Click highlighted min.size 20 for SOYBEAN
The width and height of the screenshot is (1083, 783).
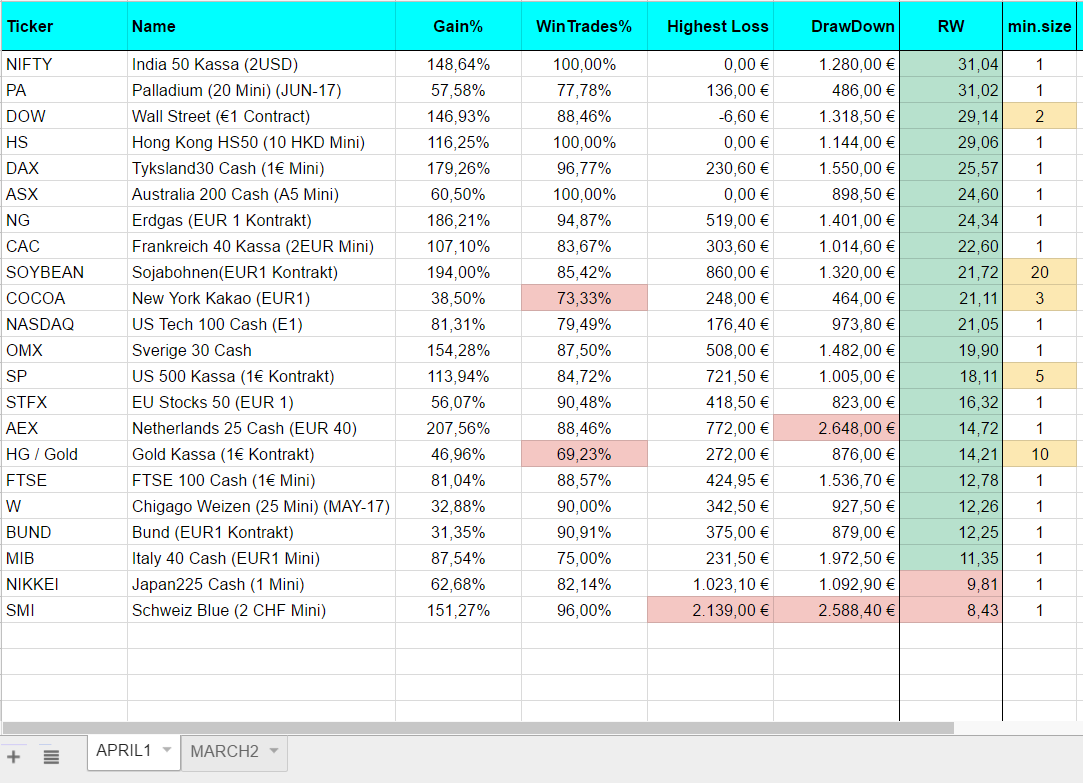point(1039,272)
